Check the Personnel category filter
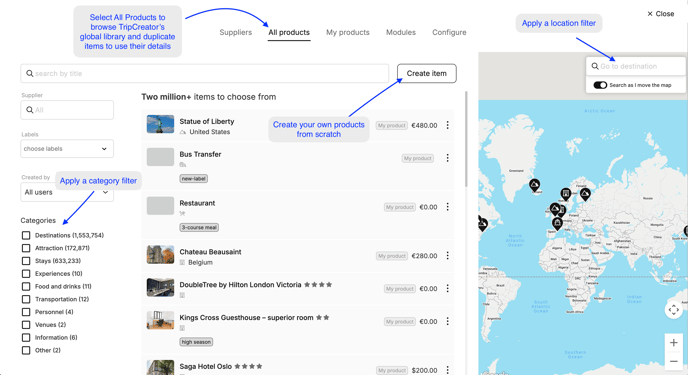The height and width of the screenshot is (375, 688). coord(26,312)
